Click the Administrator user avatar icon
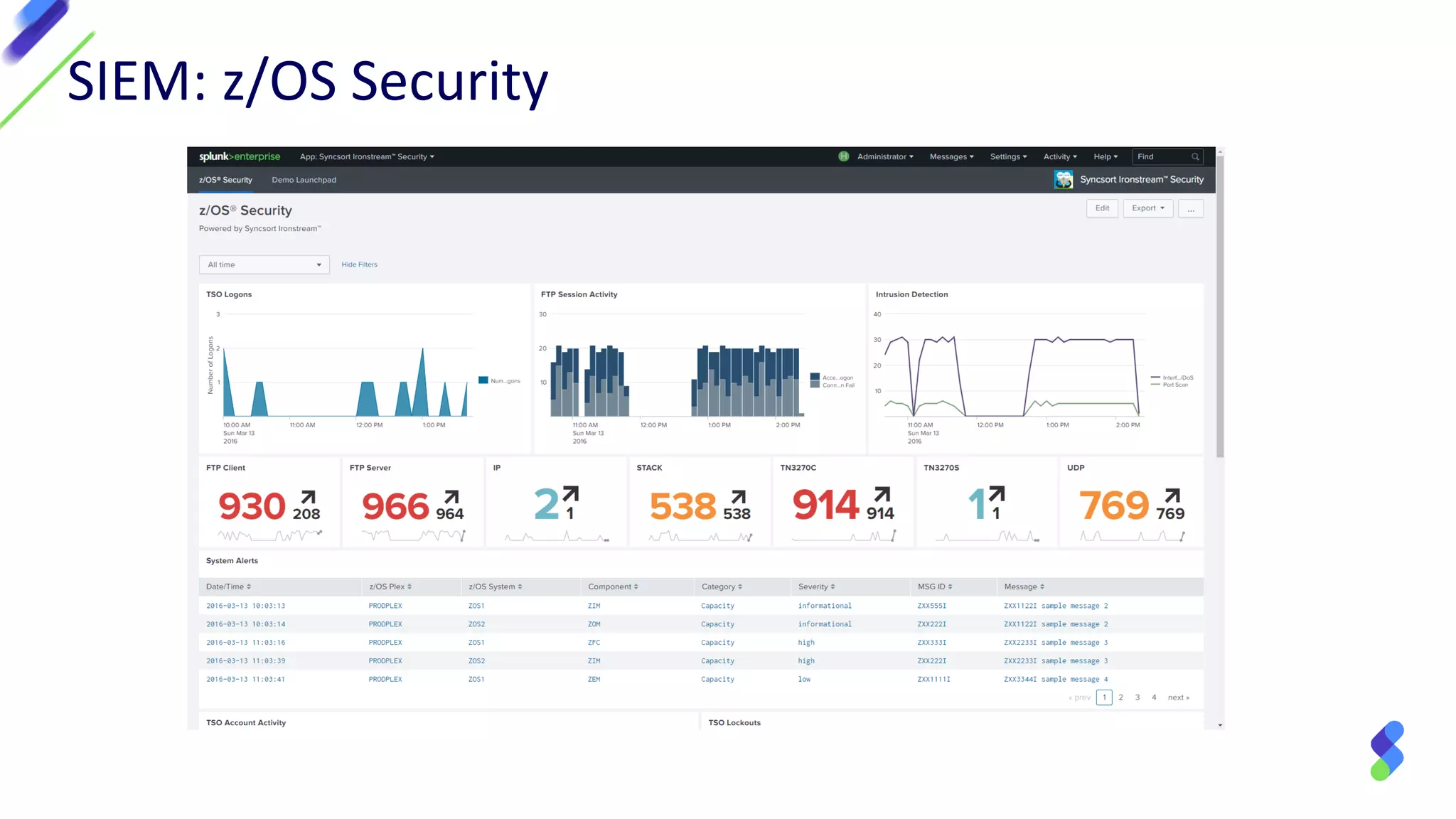The image size is (1456, 819). pyautogui.click(x=844, y=156)
